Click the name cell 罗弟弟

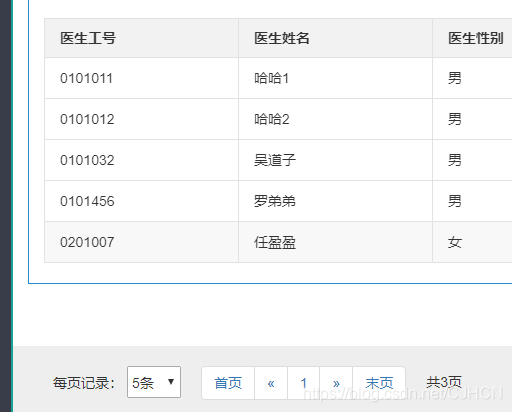click(335, 201)
